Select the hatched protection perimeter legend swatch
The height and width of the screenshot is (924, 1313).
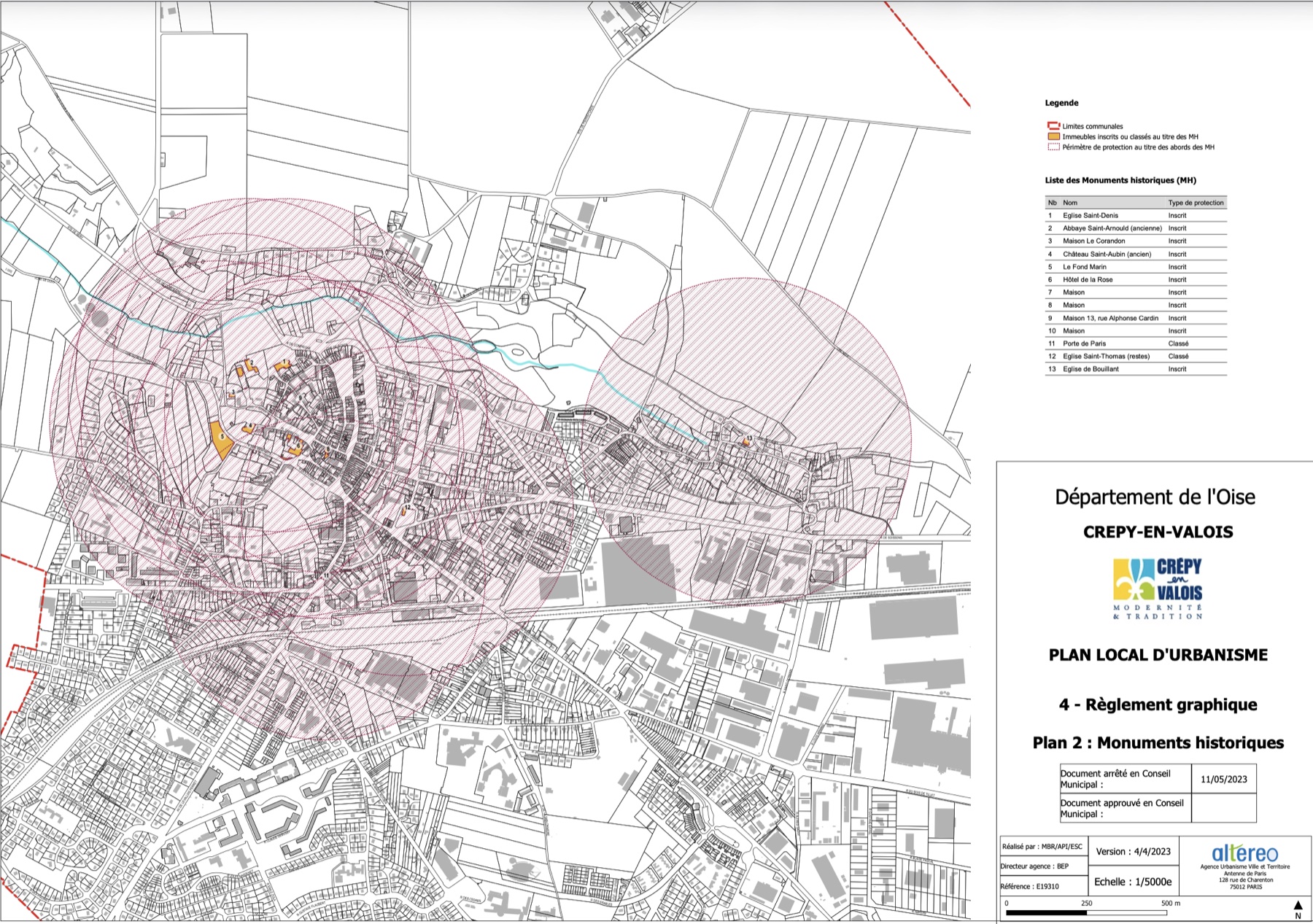1053,147
